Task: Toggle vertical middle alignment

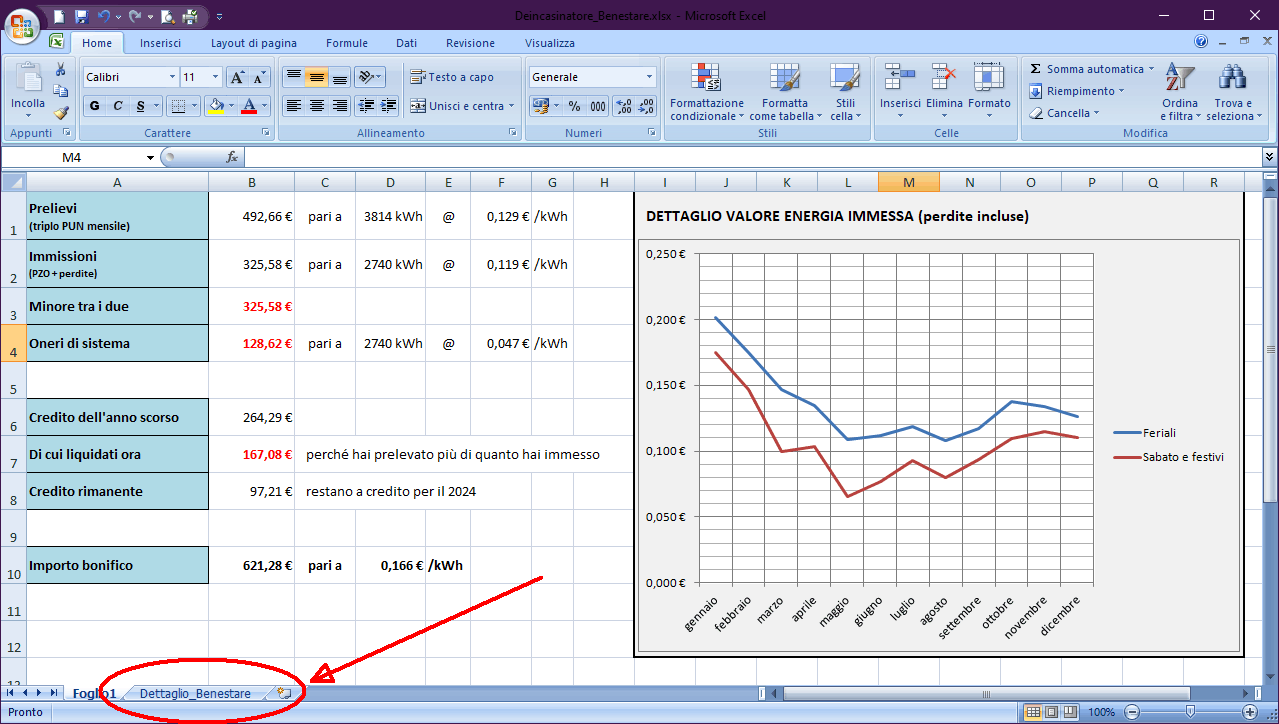Action: pyautogui.click(x=316, y=77)
